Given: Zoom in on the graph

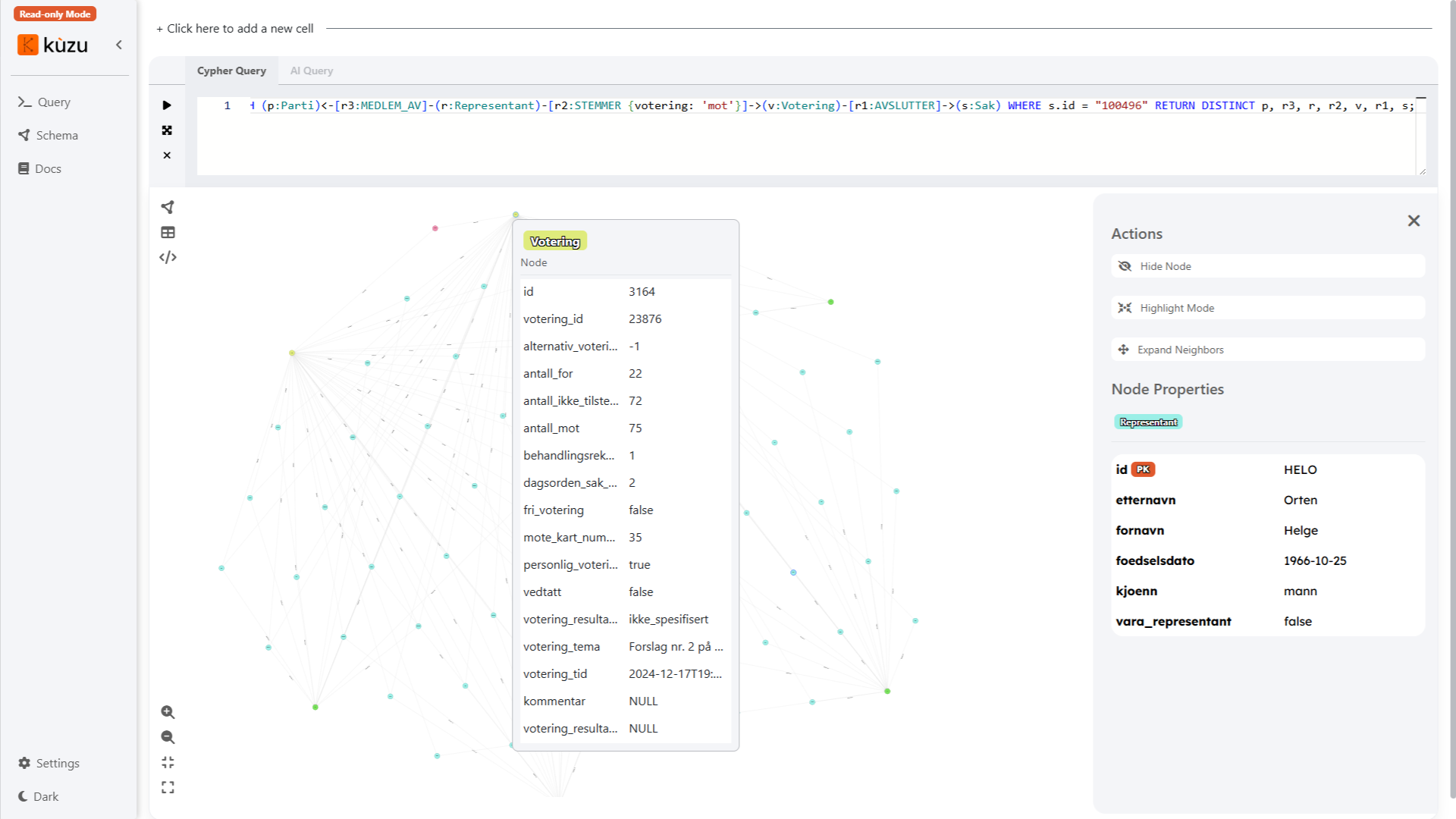Looking at the screenshot, I should coord(168,712).
